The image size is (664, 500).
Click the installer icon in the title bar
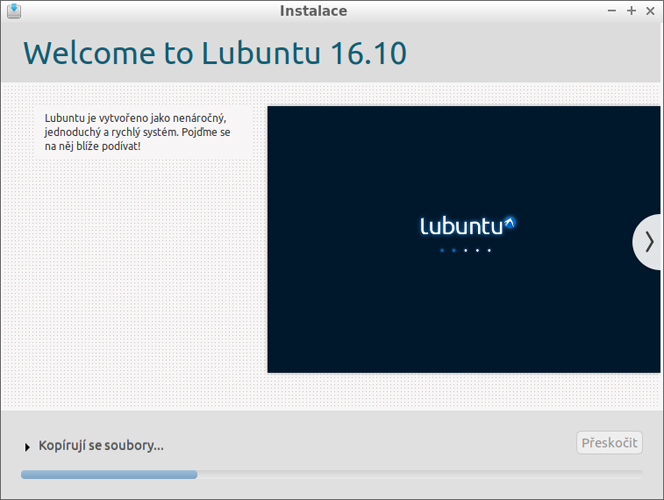(x=14, y=11)
